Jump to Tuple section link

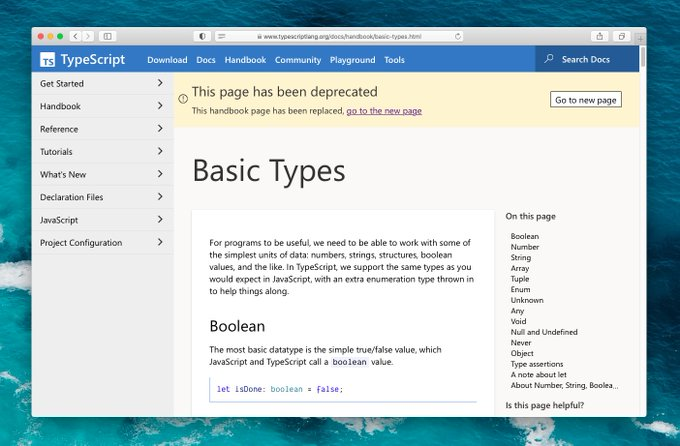(520, 279)
